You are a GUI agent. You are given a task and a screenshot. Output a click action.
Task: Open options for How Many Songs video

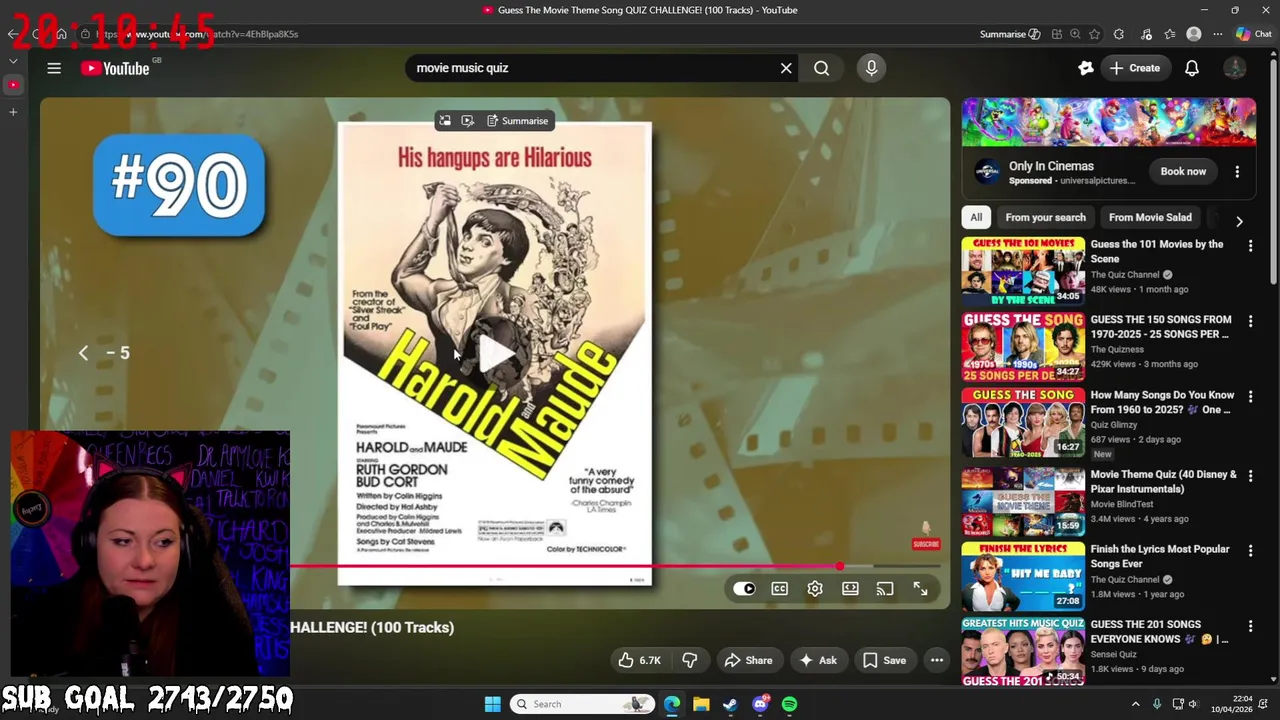[x=1250, y=397]
